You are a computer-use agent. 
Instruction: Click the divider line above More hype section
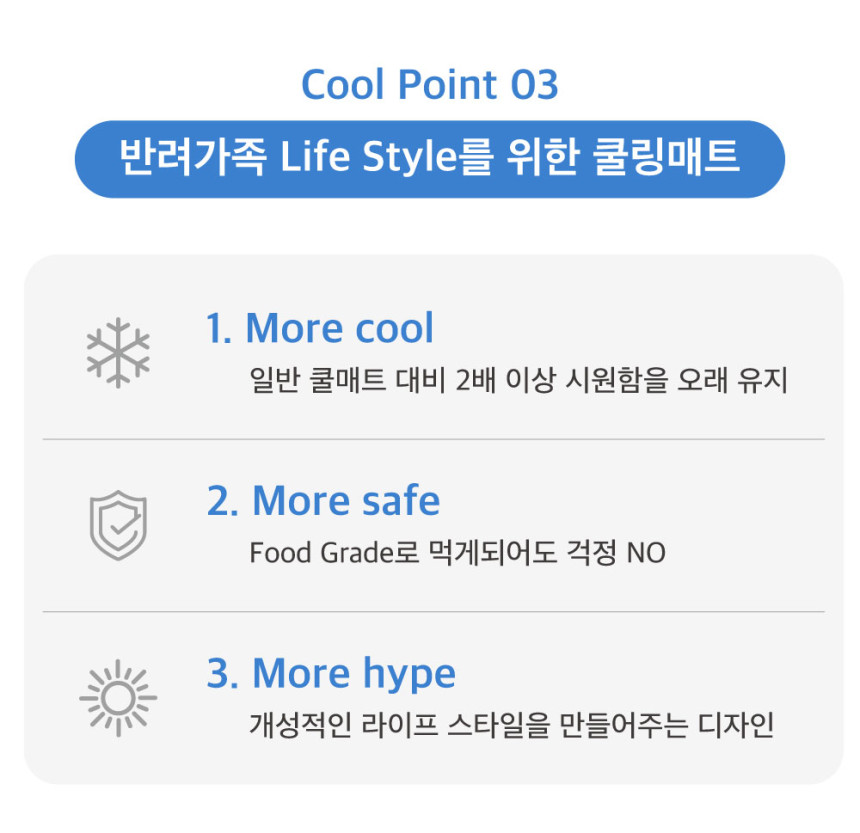point(433,611)
